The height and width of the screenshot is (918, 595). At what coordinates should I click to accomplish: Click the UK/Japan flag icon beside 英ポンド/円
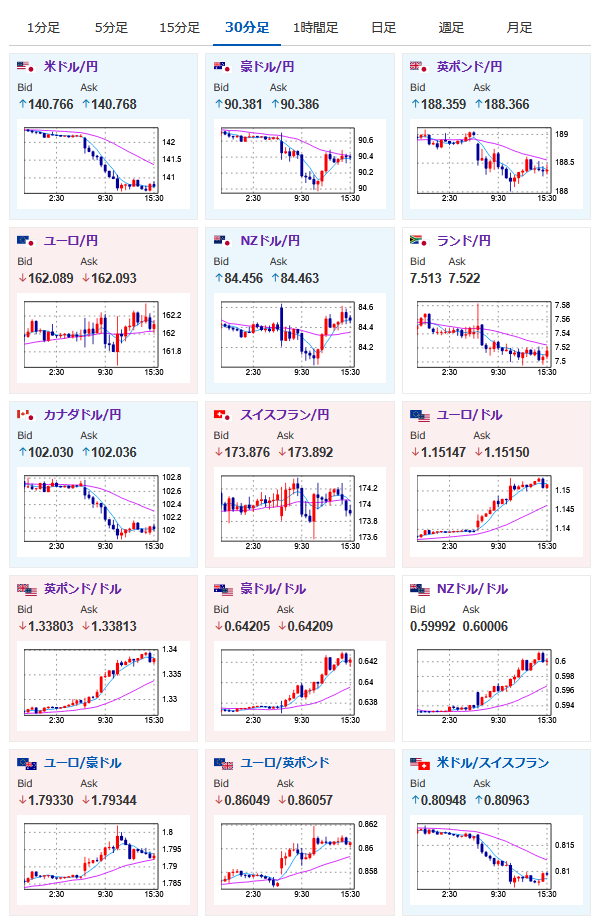418,67
